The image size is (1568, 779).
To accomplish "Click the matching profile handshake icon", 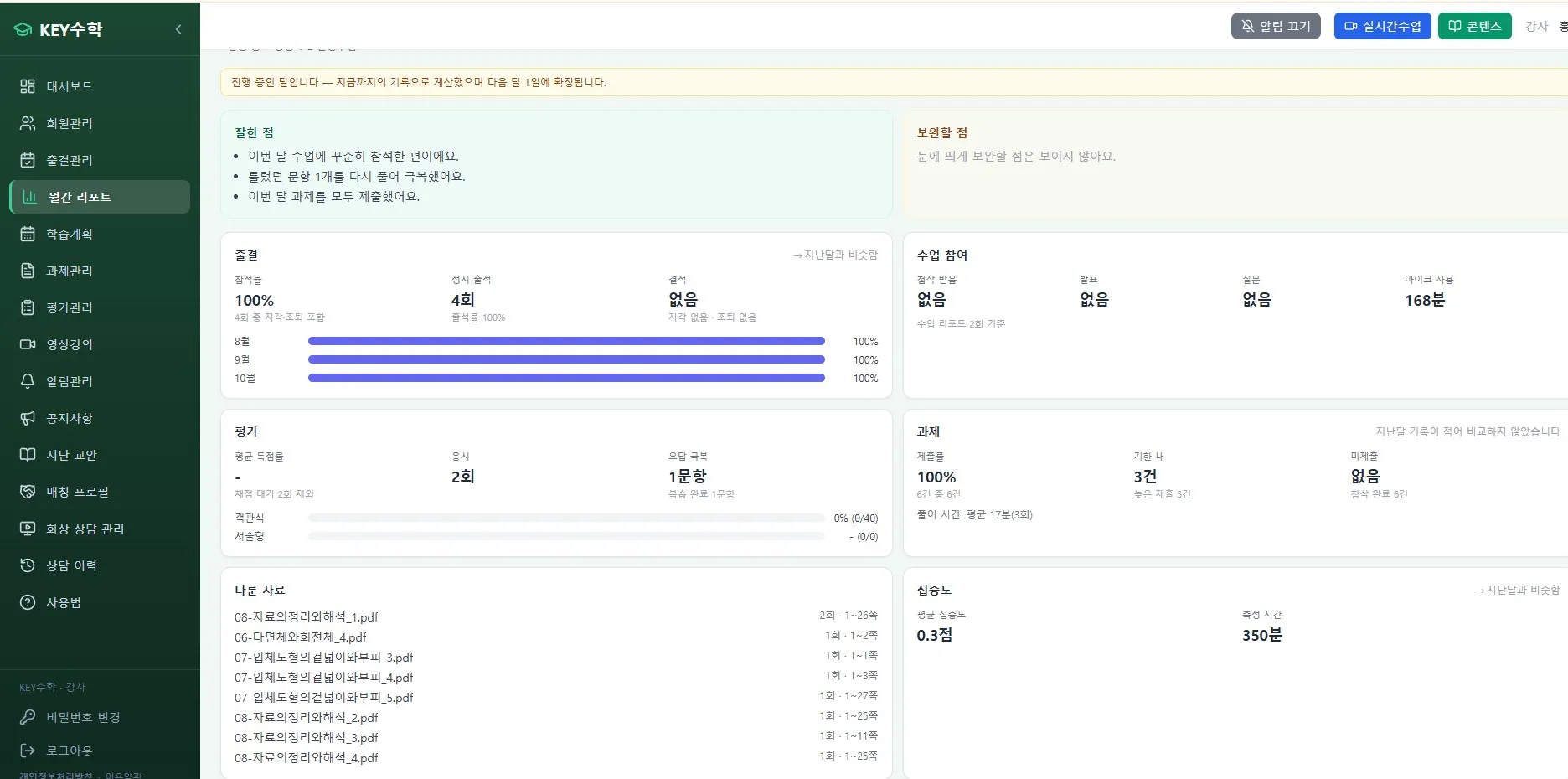I will point(28,492).
